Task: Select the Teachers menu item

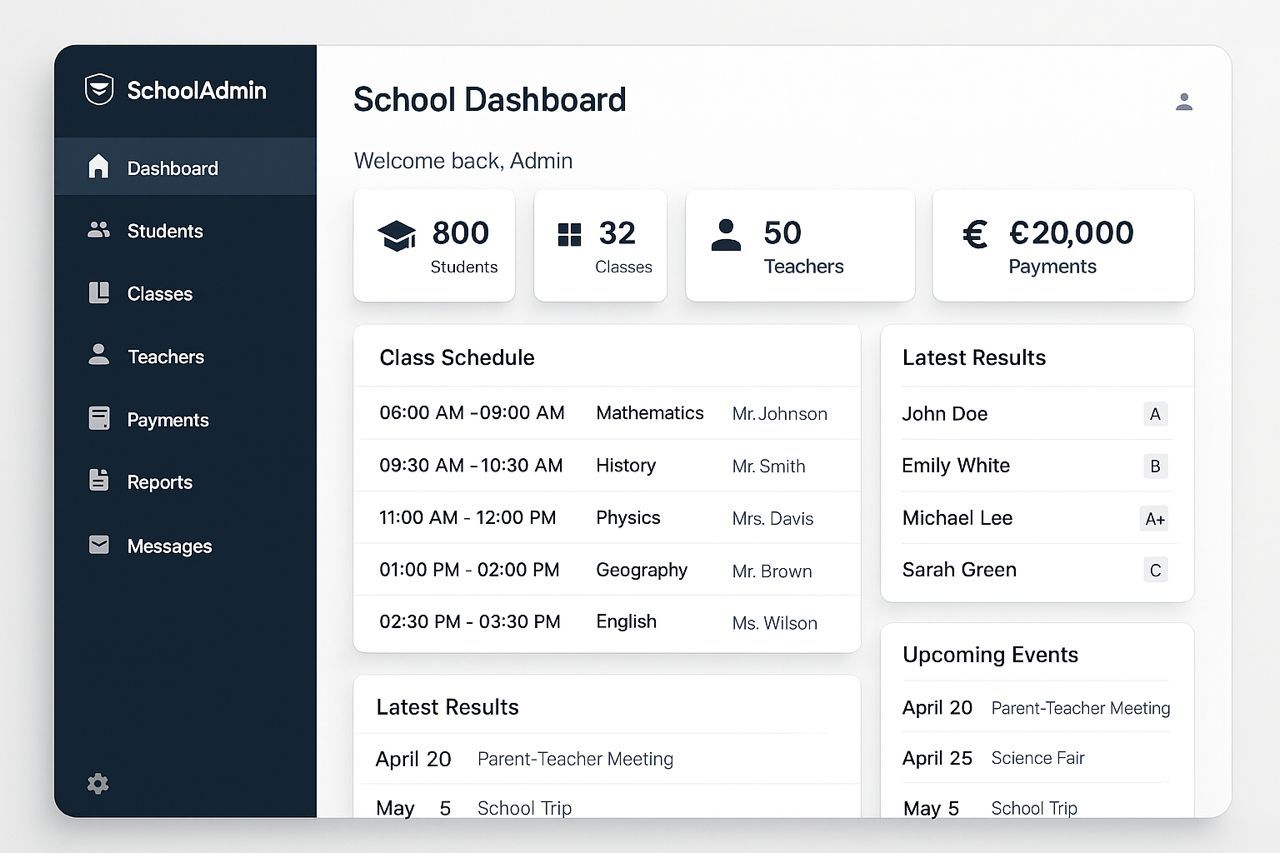Action: pyautogui.click(x=185, y=357)
